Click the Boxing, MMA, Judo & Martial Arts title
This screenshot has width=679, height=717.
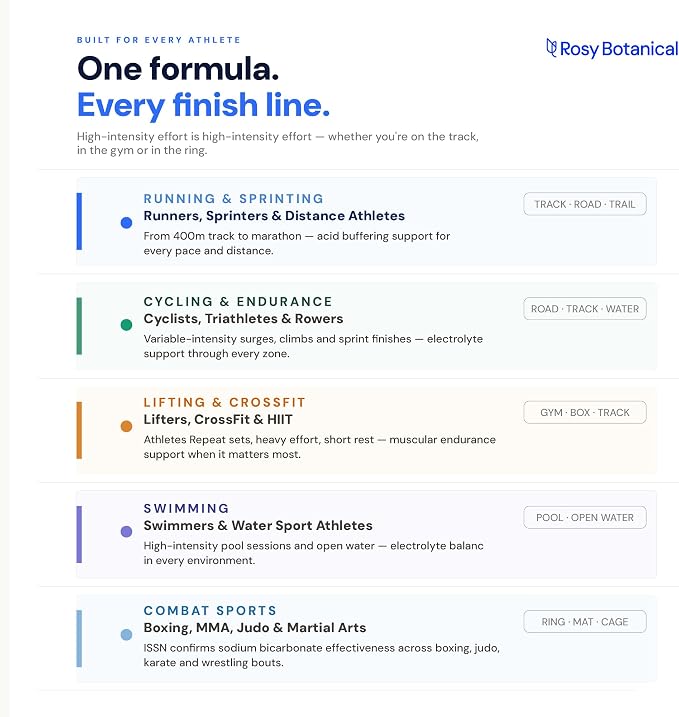(255, 628)
